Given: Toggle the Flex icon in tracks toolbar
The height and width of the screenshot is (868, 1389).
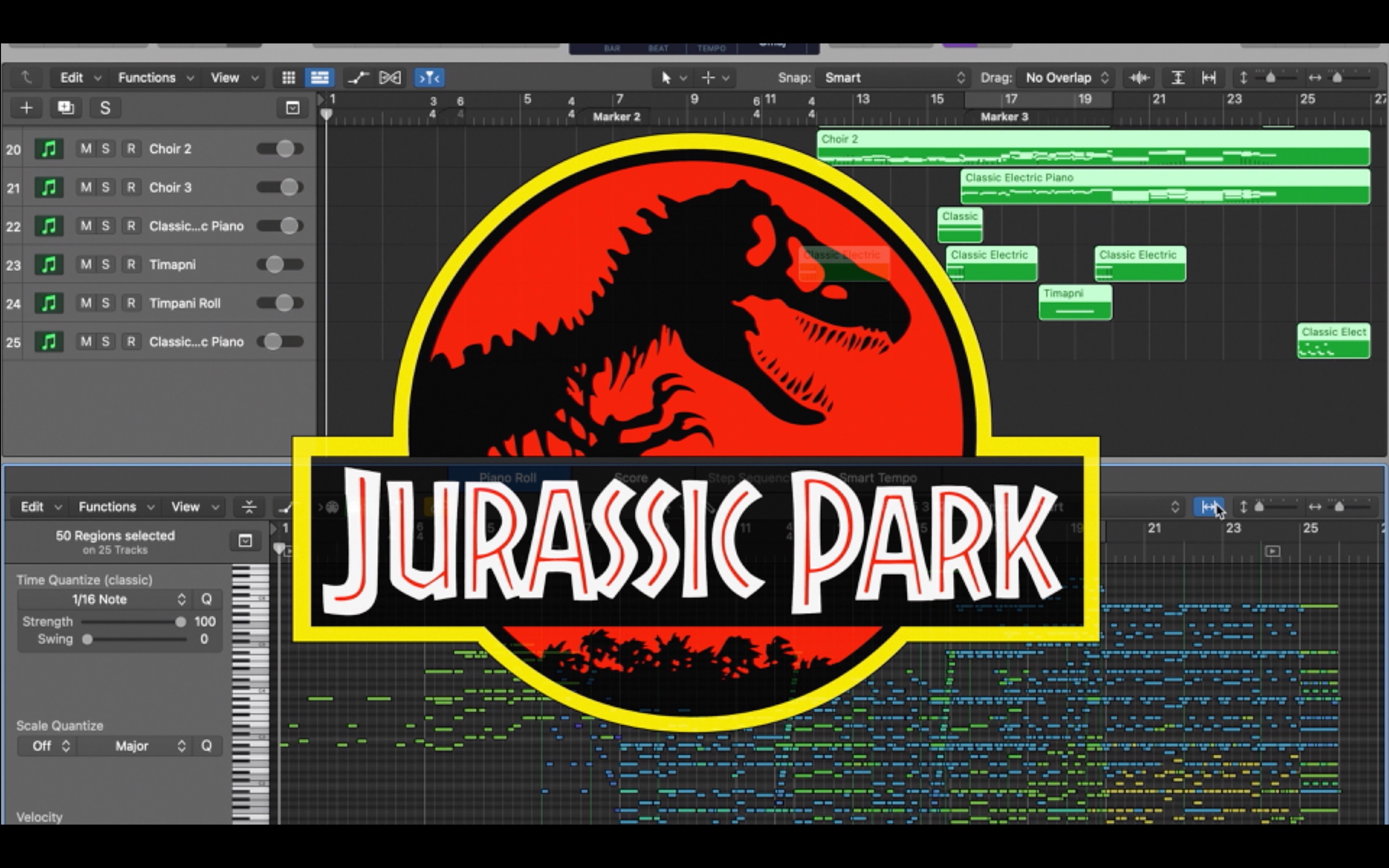Looking at the screenshot, I should click(x=390, y=78).
